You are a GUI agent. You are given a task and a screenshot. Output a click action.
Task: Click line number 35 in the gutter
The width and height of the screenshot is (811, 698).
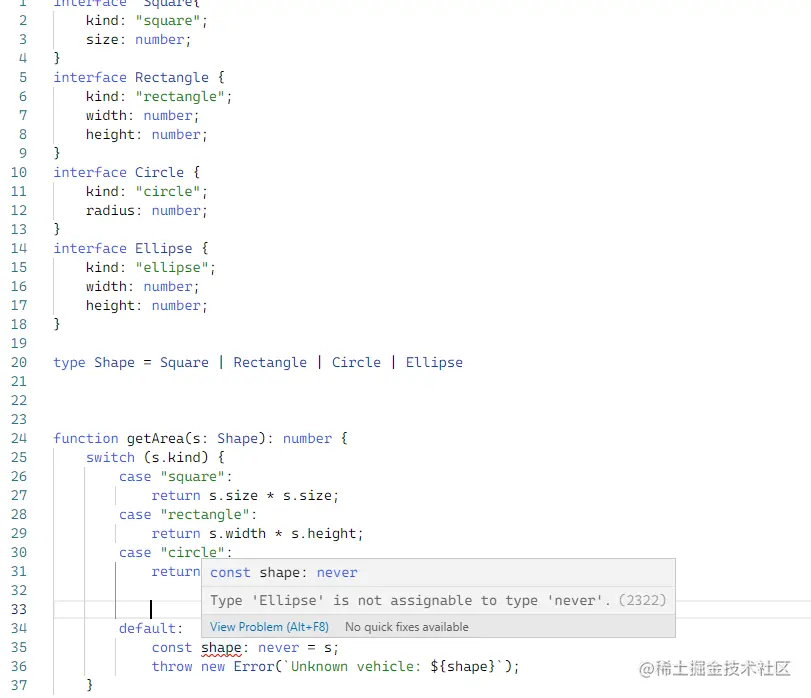pos(19,647)
